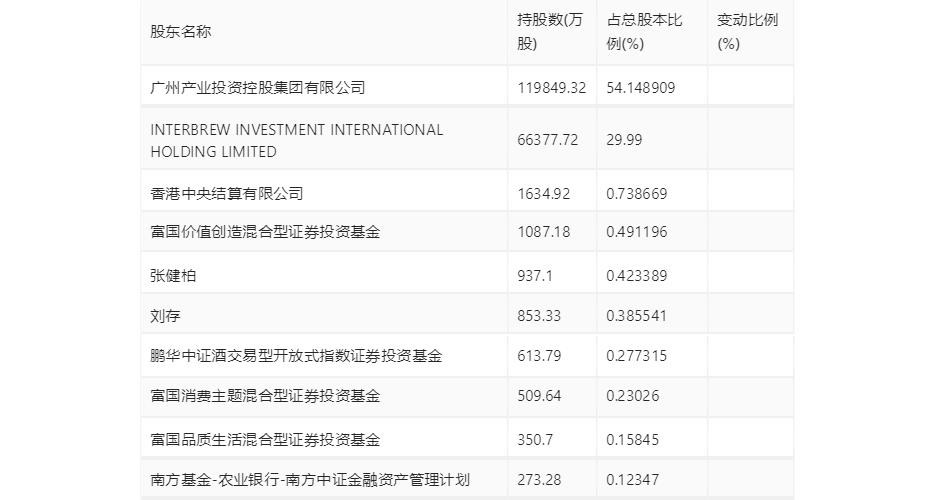Select 南方基金-农业银行-南方中证金融资产管理计划 name
This screenshot has width=935, height=500.
click(310, 480)
